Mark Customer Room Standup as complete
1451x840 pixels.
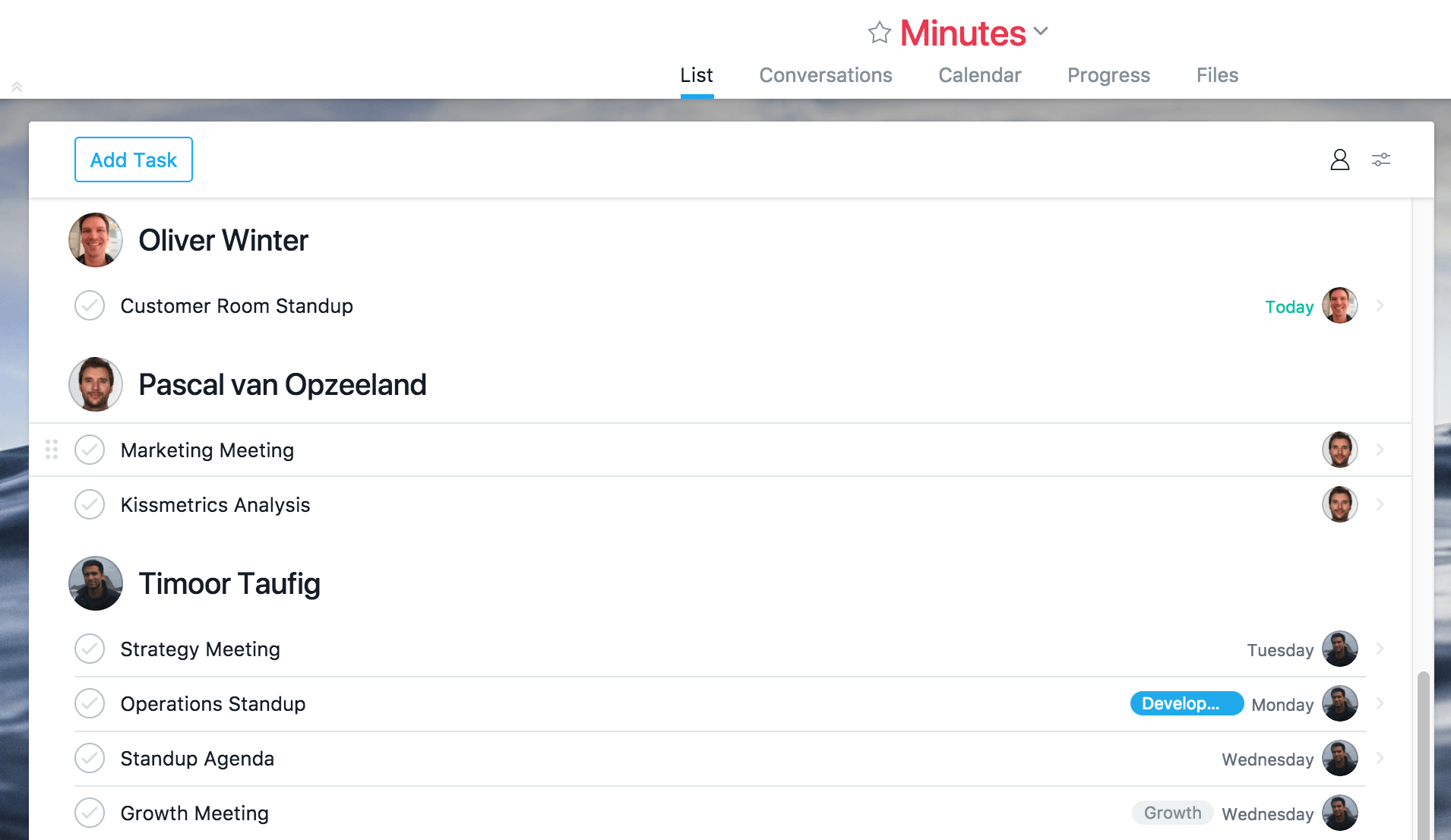(90, 305)
